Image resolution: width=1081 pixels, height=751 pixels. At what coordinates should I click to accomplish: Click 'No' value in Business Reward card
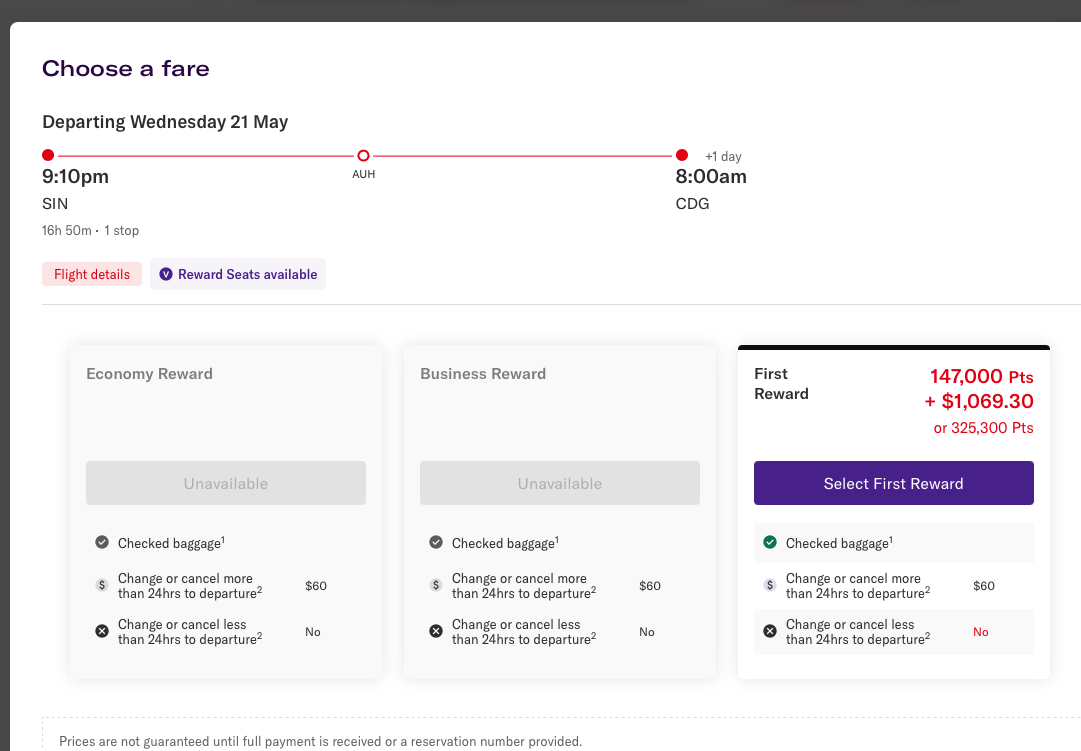(x=647, y=632)
